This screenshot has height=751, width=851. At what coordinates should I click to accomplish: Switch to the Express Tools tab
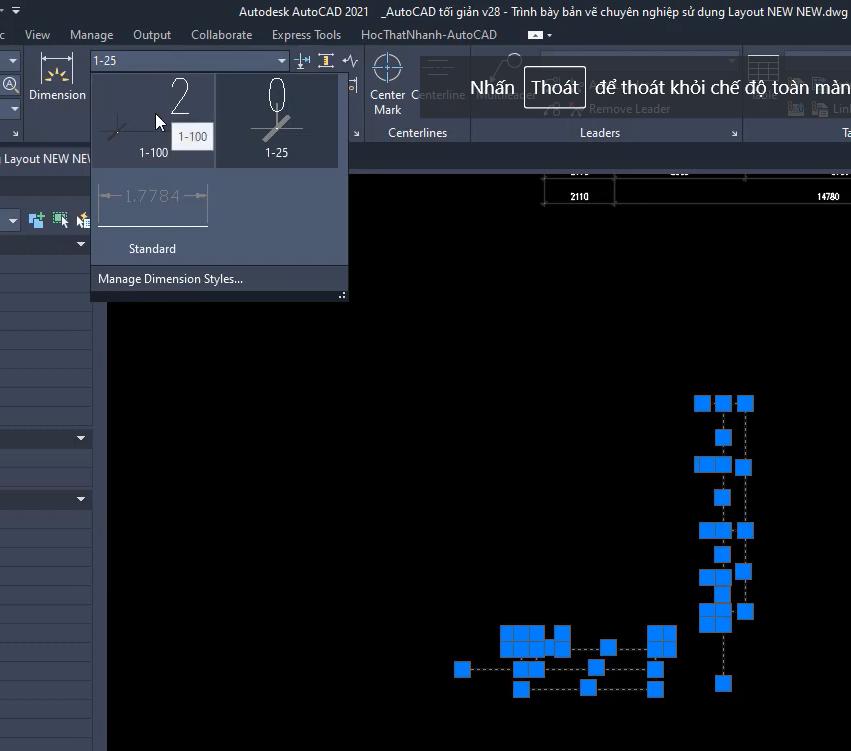click(306, 34)
